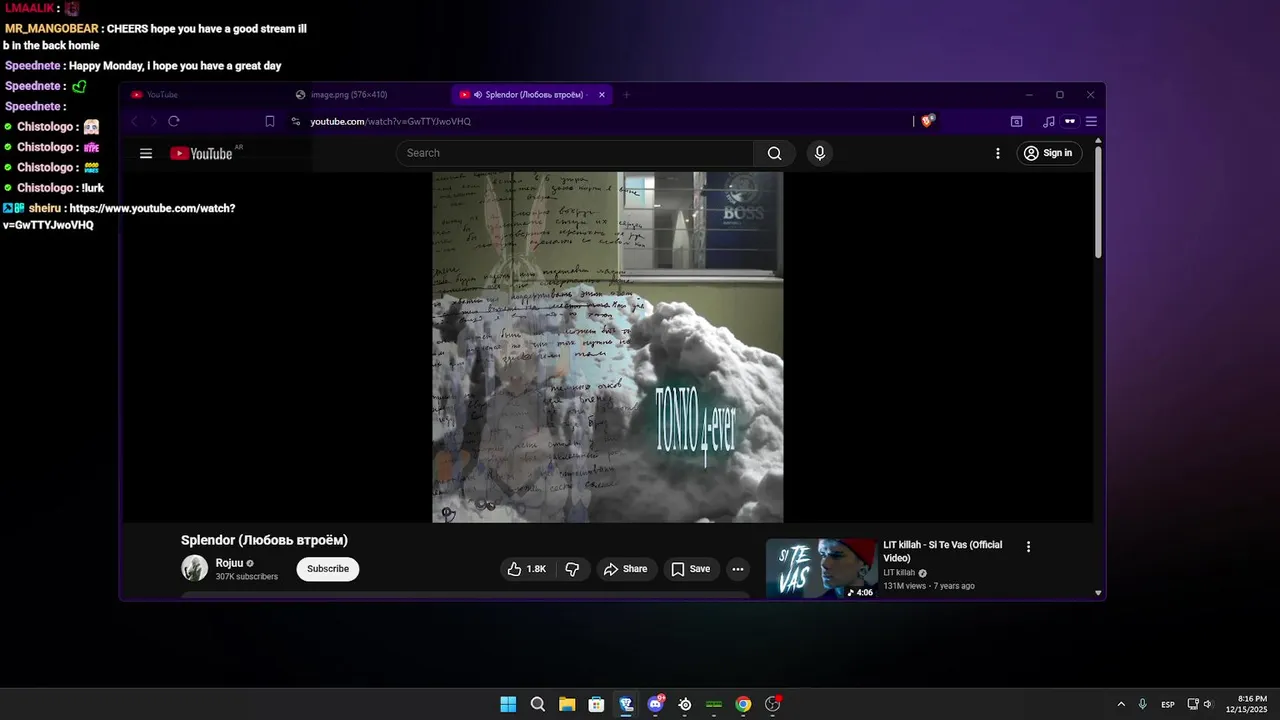View site information icon in address bar
This screenshot has height=720, width=1280.
click(296, 121)
